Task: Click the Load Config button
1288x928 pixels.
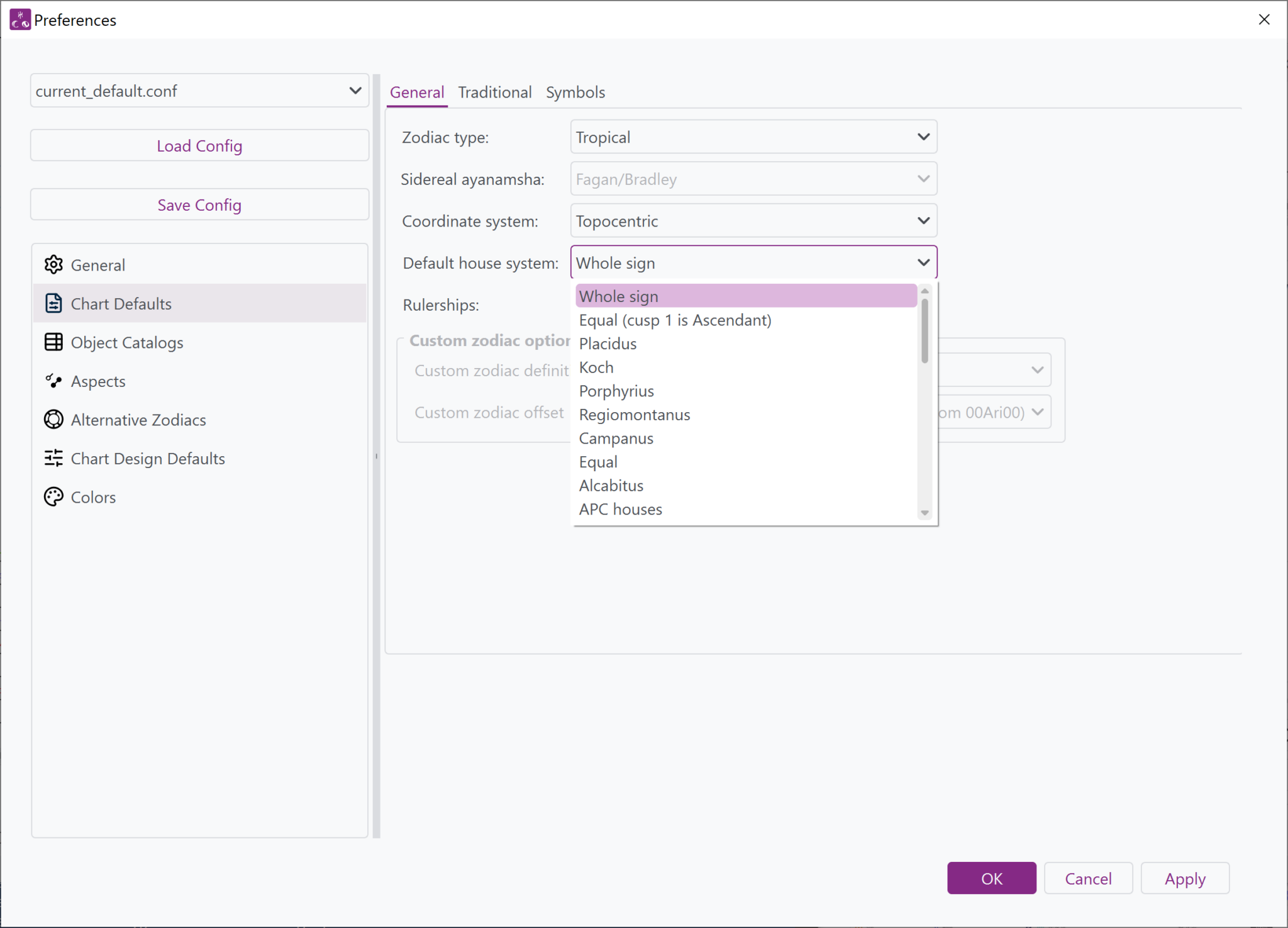Action: click(x=199, y=145)
